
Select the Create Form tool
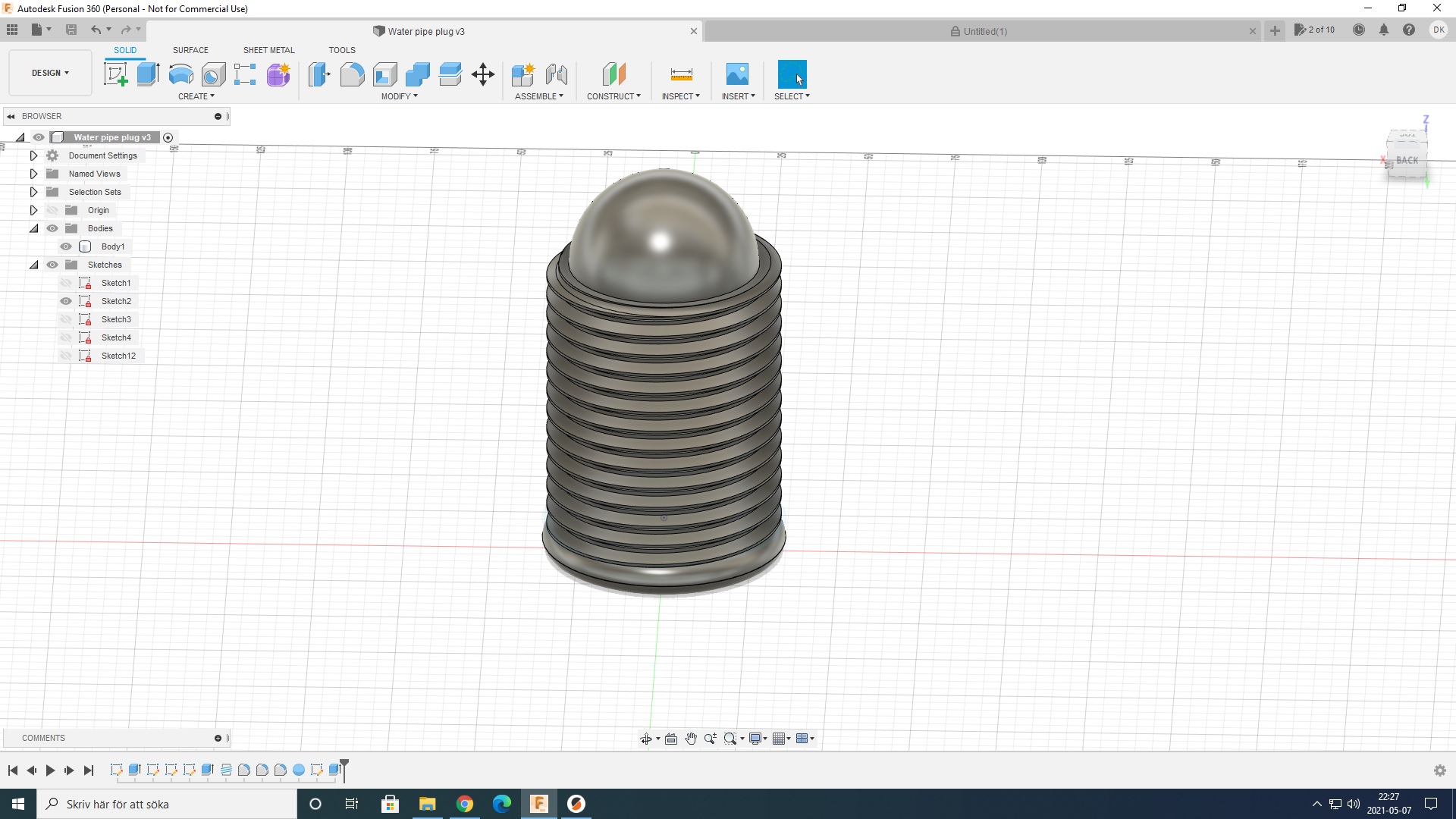tap(278, 74)
